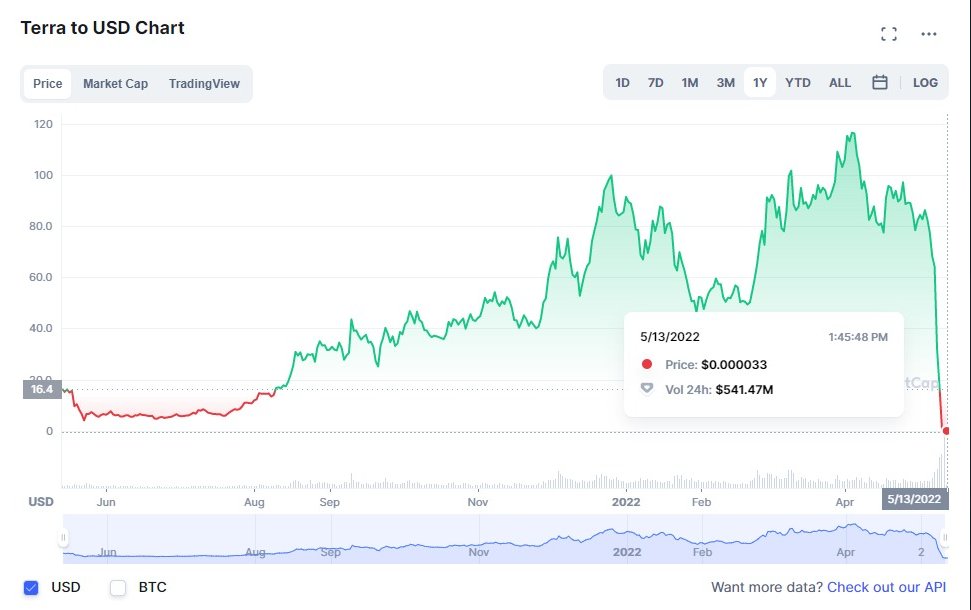The image size is (971, 610).
Task: Toggle the LOG scale button
Action: pos(925,82)
